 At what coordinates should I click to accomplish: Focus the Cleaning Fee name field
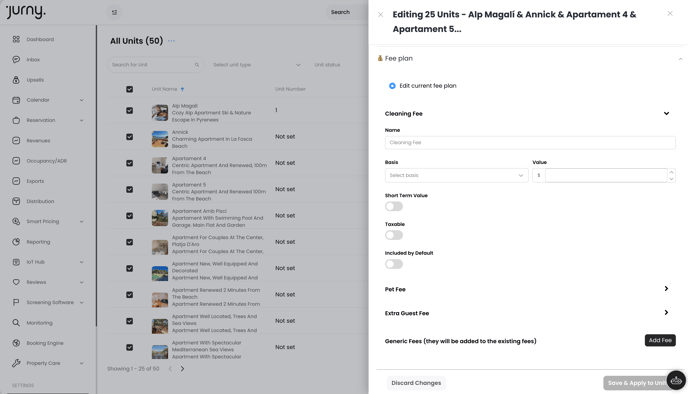tap(530, 143)
